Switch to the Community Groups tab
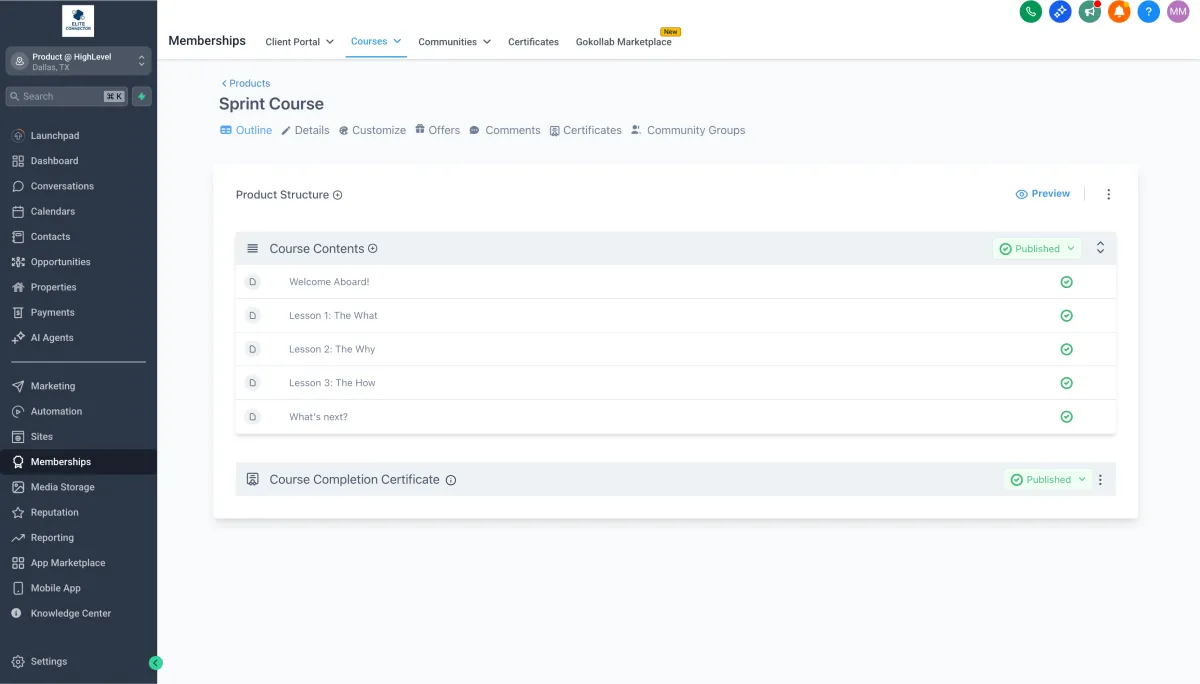The height and width of the screenshot is (684, 1200). 688,130
